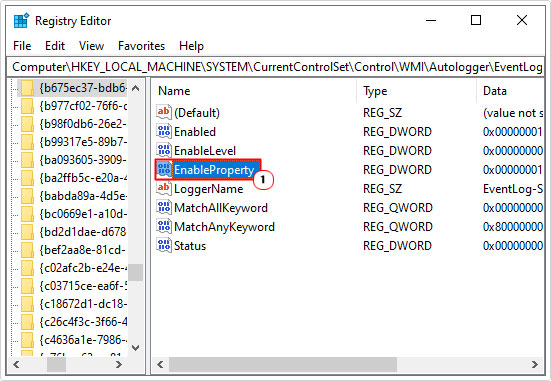This screenshot has height=381, width=551.
Task: Click folder icon of {ba2ffb5c-e20a key
Action: [x=27, y=178]
